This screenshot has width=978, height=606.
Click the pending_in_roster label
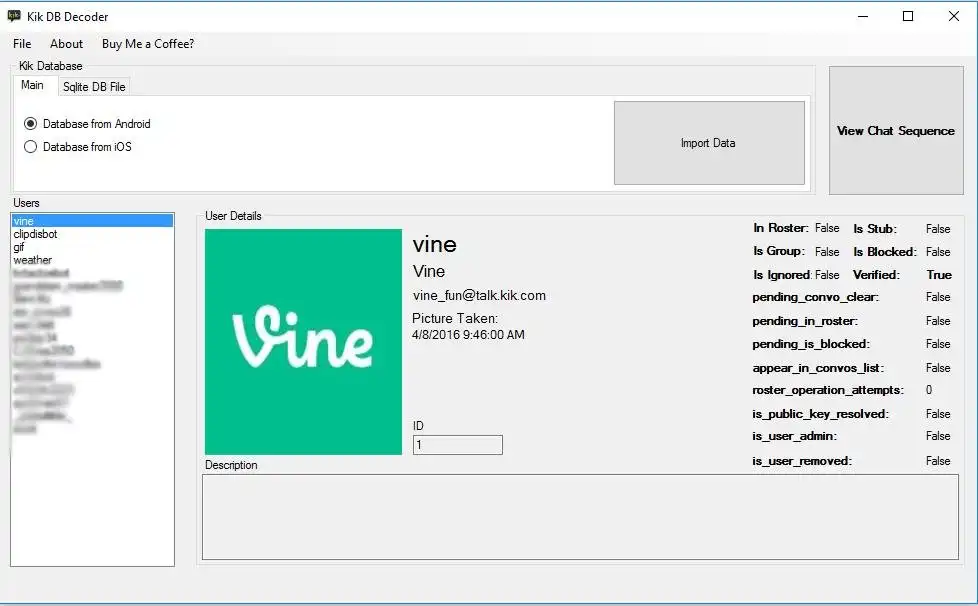coord(805,321)
